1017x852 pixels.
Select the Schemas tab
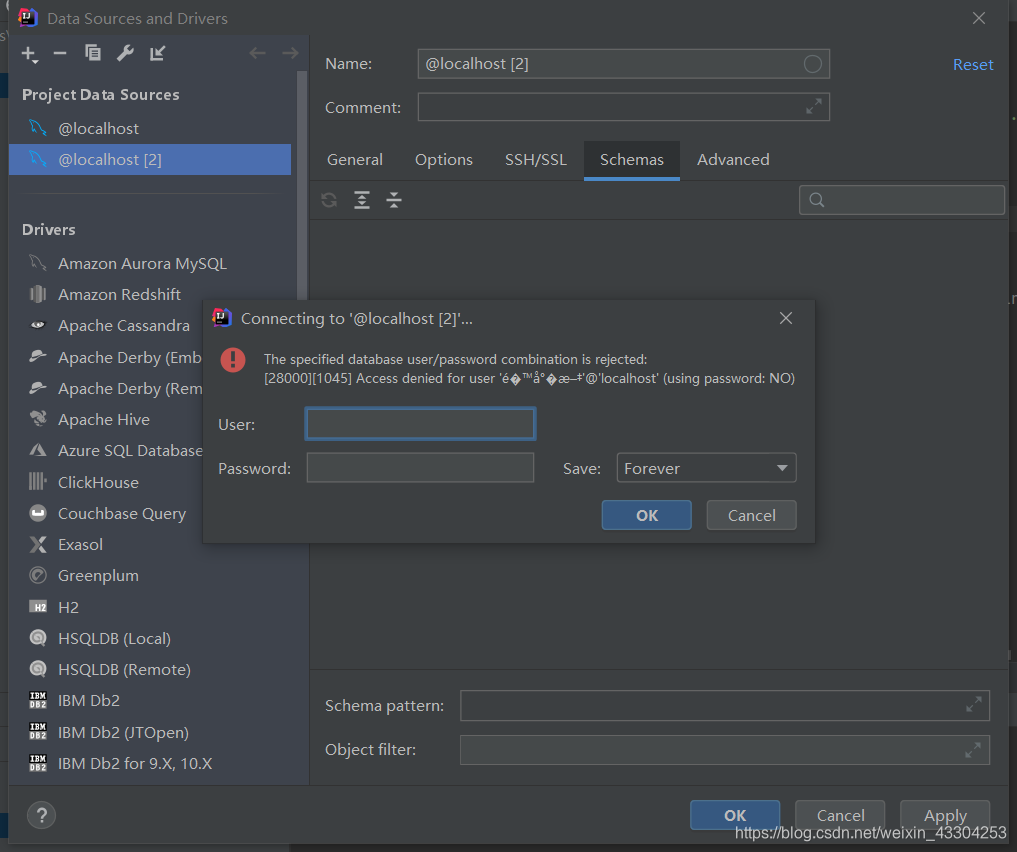[632, 160]
